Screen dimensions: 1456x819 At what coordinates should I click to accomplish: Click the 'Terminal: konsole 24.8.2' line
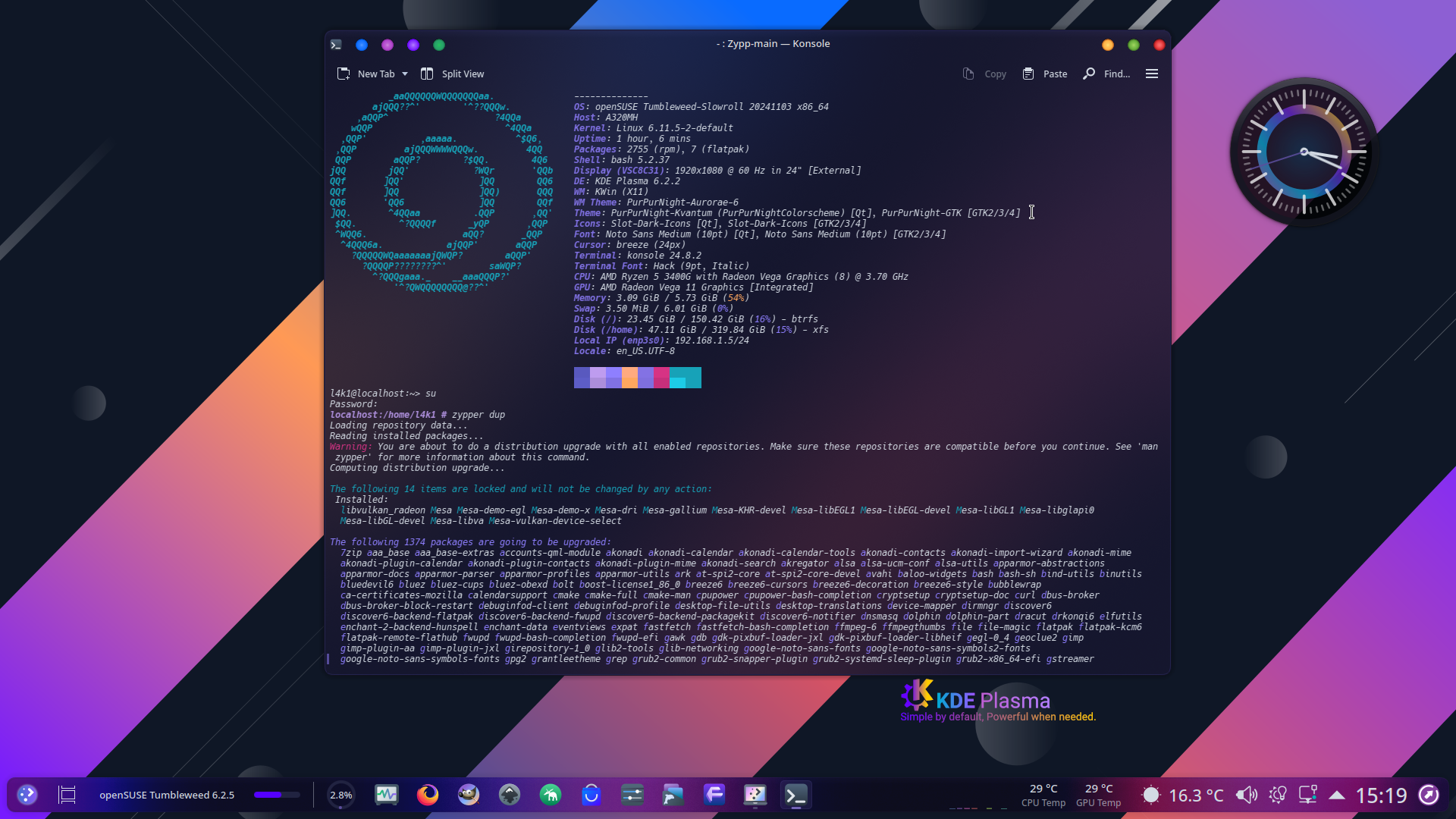pos(637,256)
